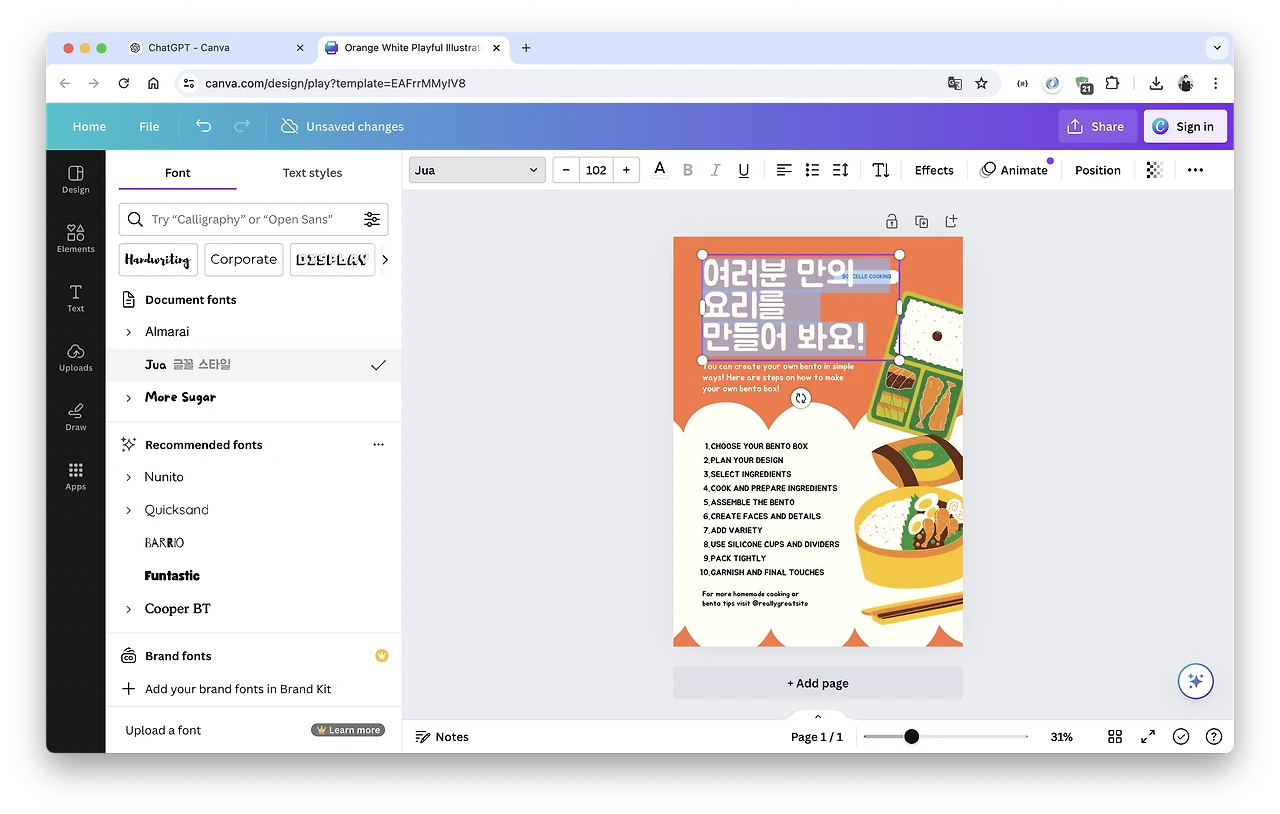Viewport: 1280px width, 814px height.
Task: Toggle bulleted list formatting
Action: [812, 170]
